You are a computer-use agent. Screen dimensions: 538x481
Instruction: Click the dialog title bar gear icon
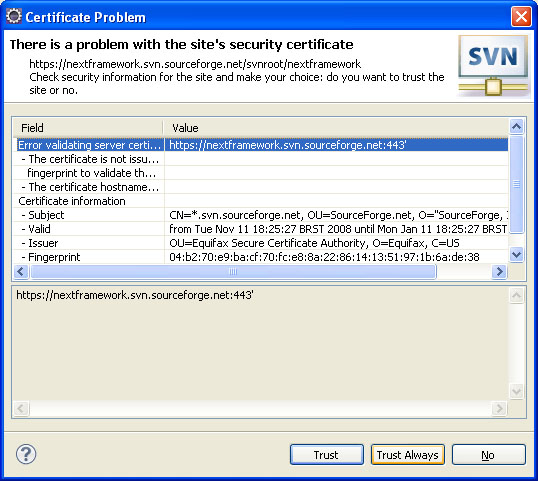point(14,16)
